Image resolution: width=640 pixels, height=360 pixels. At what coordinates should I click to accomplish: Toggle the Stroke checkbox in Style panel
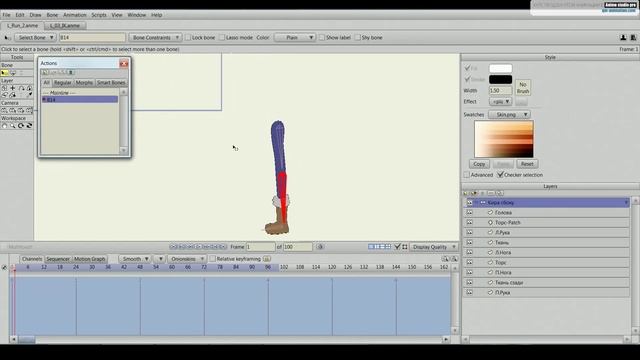coord(467,79)
